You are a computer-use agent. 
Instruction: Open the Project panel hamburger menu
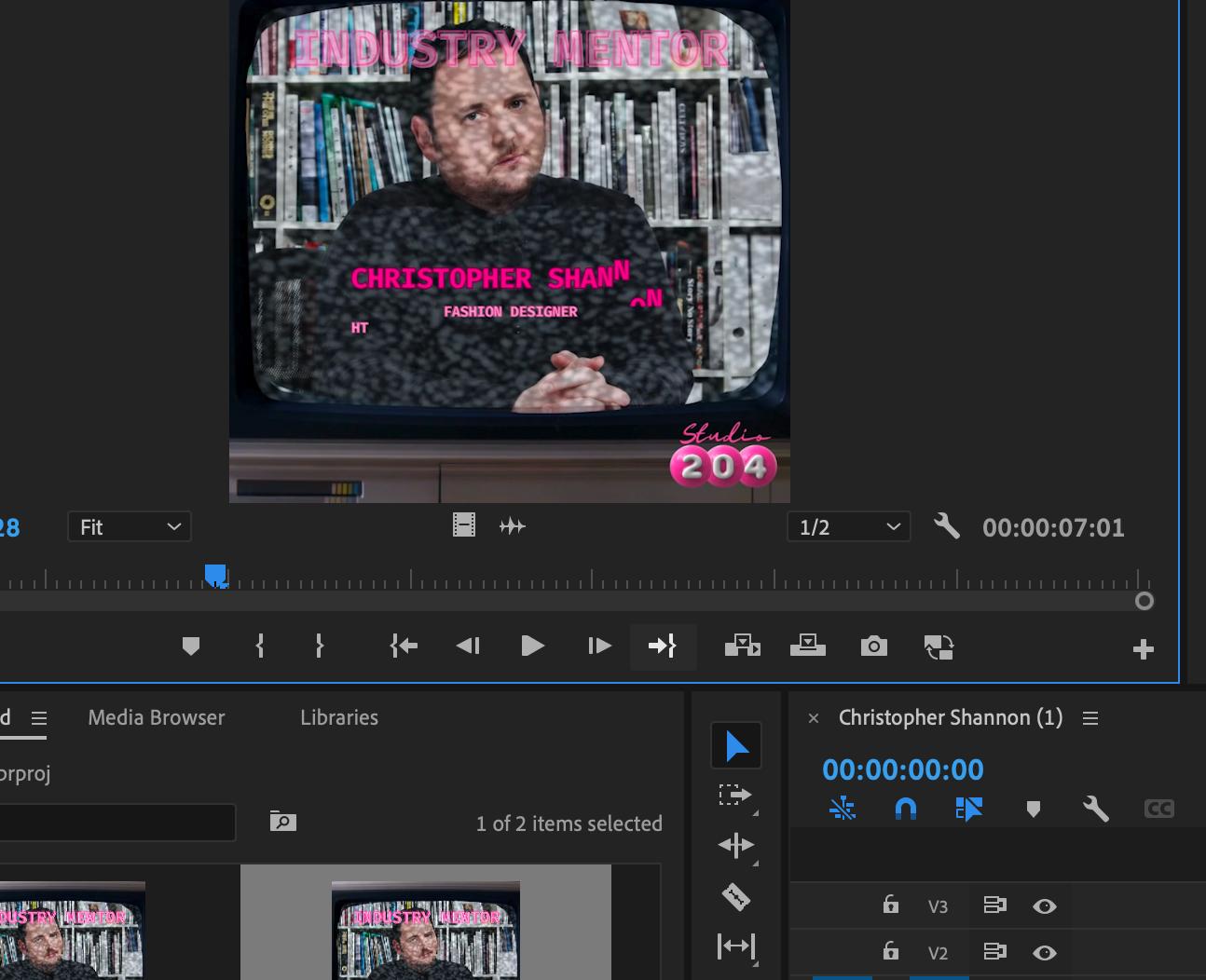(x=39, y=718)
